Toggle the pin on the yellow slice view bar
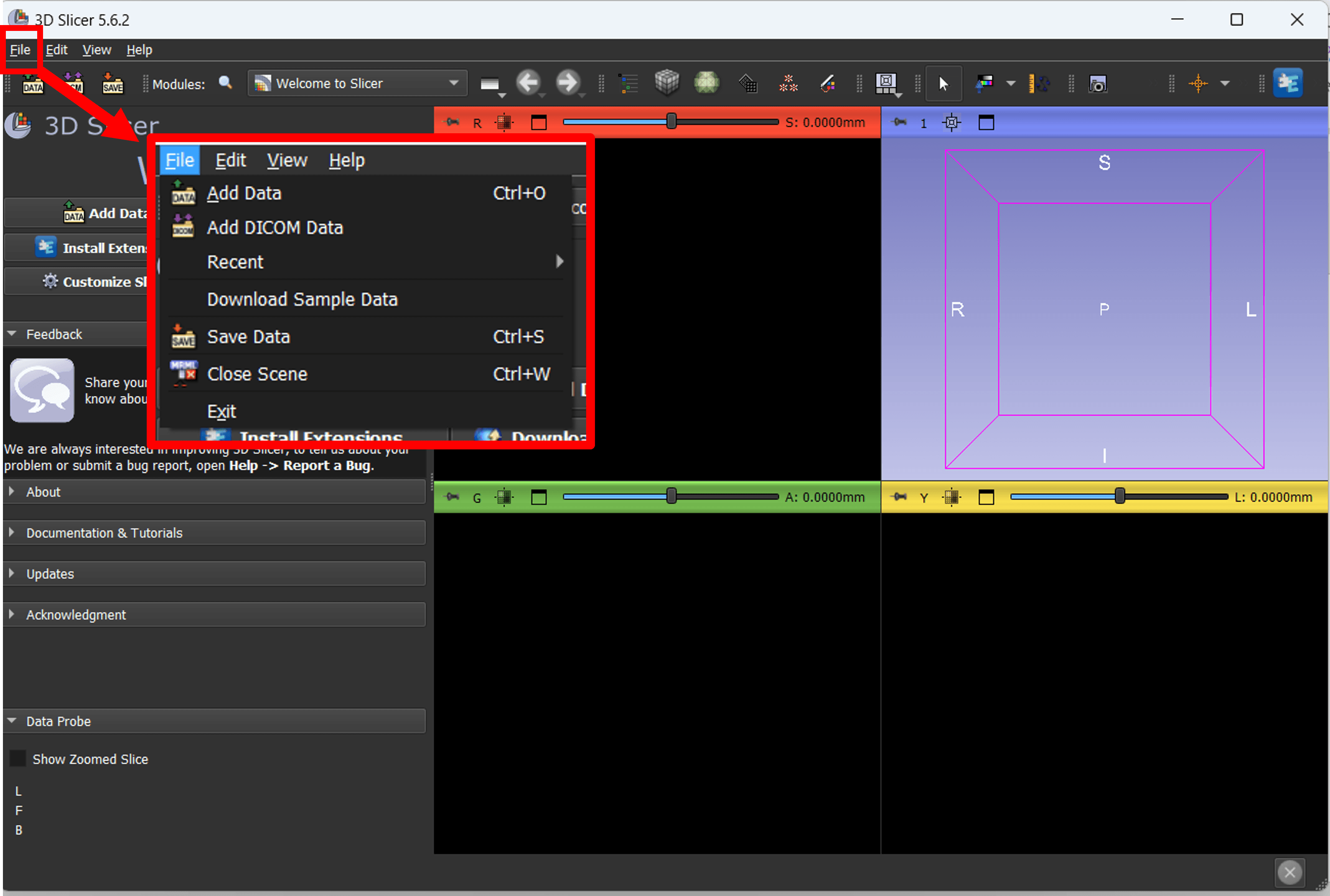Image resolution: width=1330 pixels, height=896 pixels. coord(899,497)
